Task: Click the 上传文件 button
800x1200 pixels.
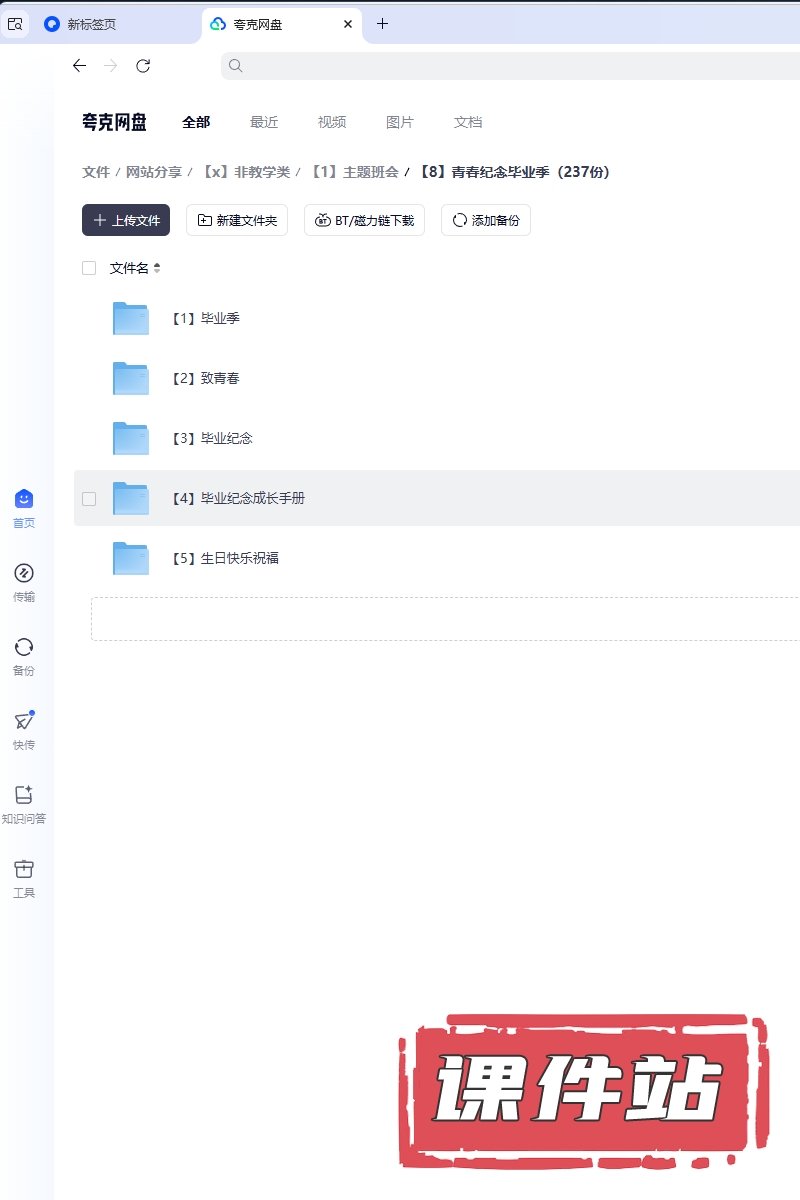Action: (x=126, y=220)
